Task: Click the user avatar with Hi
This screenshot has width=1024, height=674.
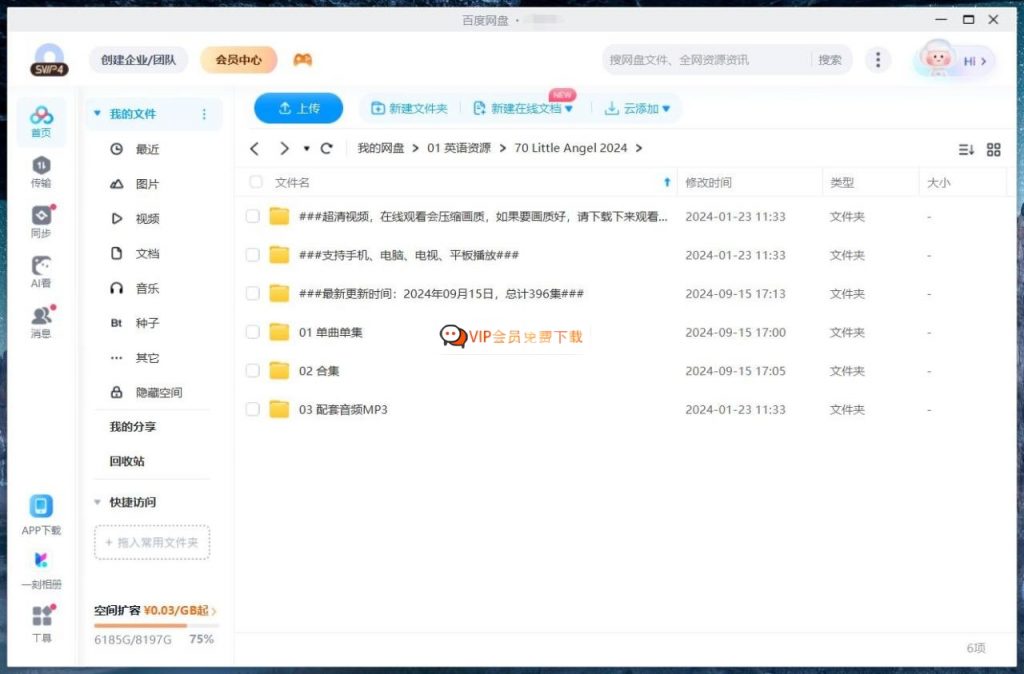Action: [x=953, y=60]
